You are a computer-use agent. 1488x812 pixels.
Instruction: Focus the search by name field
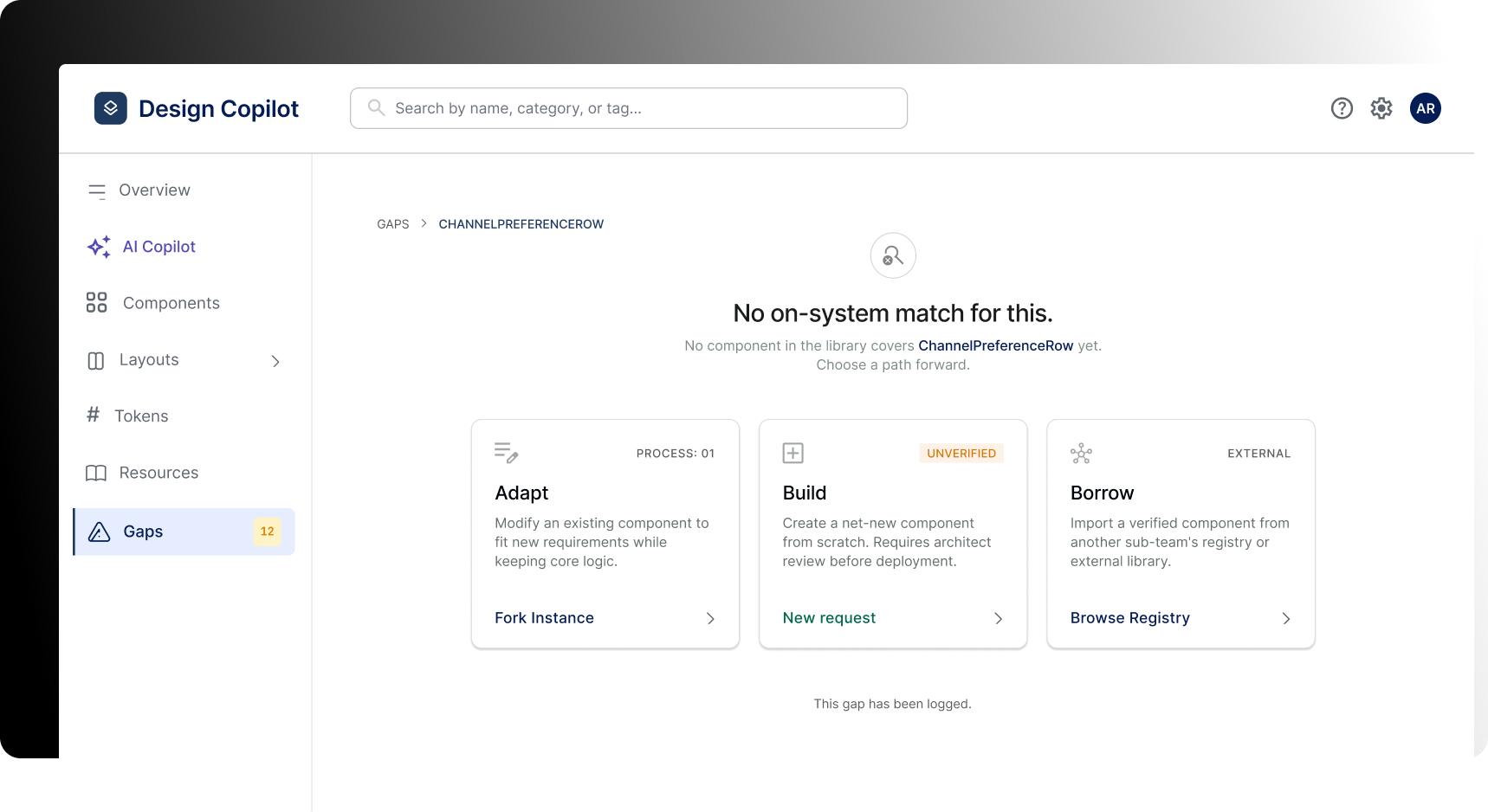point(629,108)
